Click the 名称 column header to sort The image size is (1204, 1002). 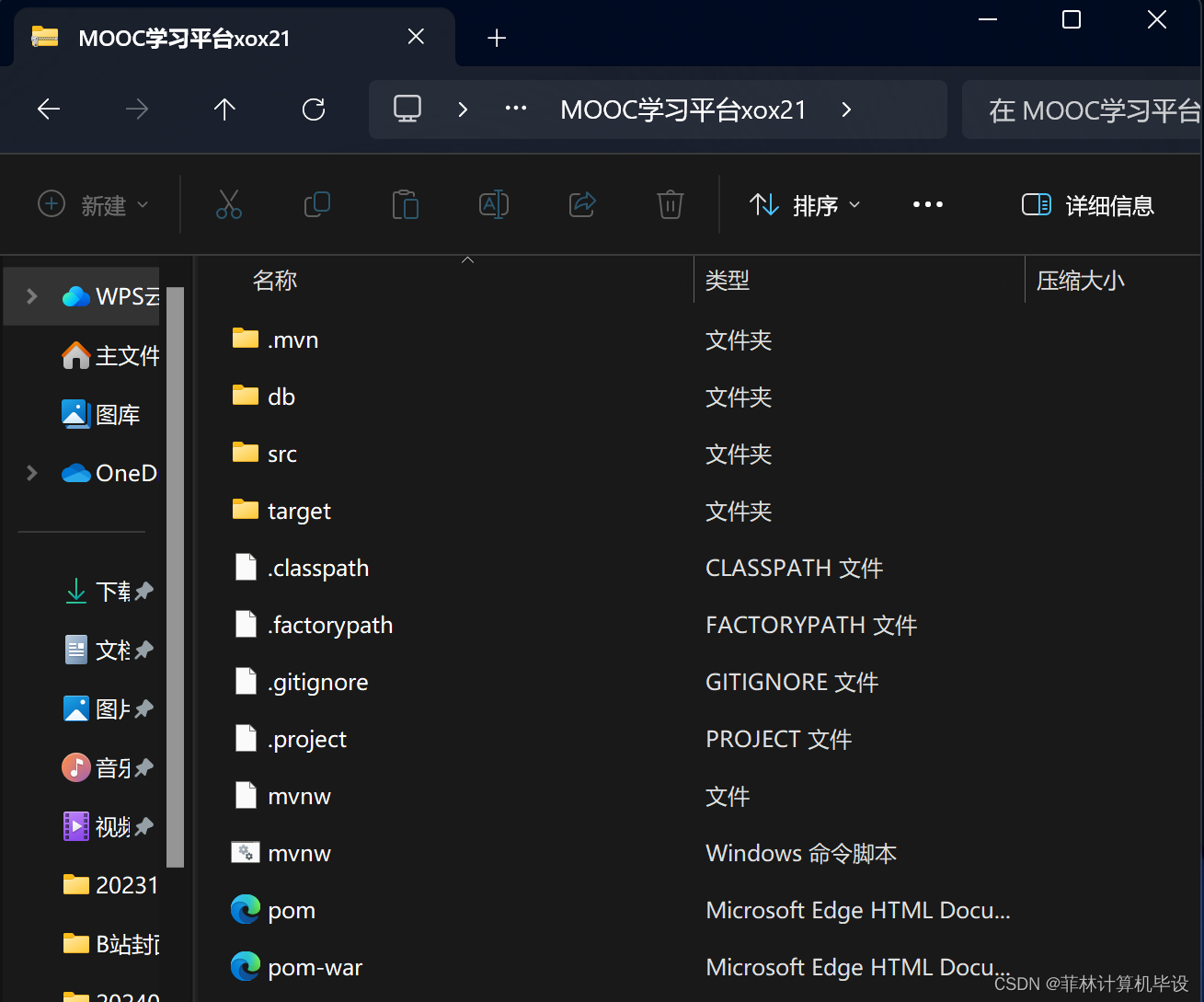274,280
